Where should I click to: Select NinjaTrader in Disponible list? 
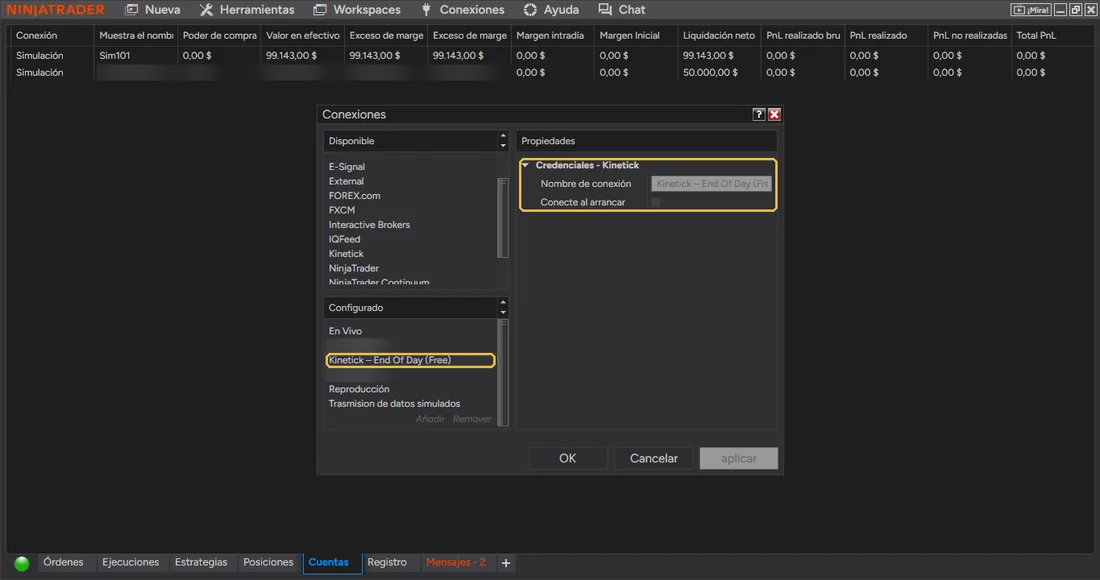pyautogui.click(x=354, y=269)
